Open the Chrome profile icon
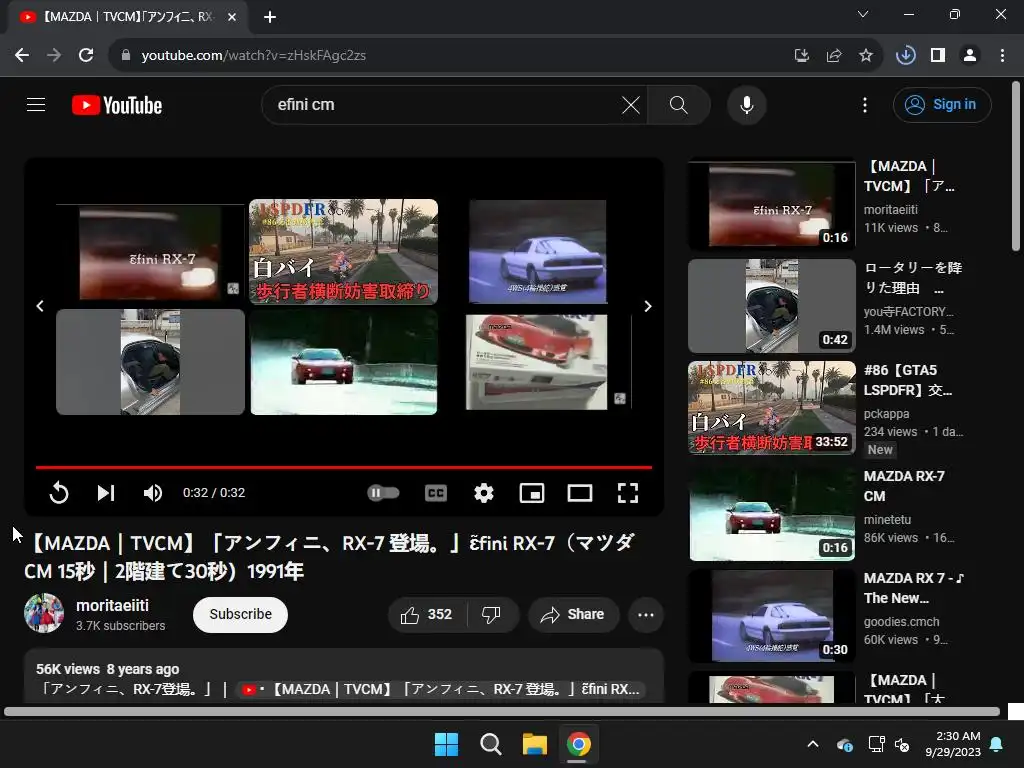Screen dimensions: 1024x768 (970, 56)
